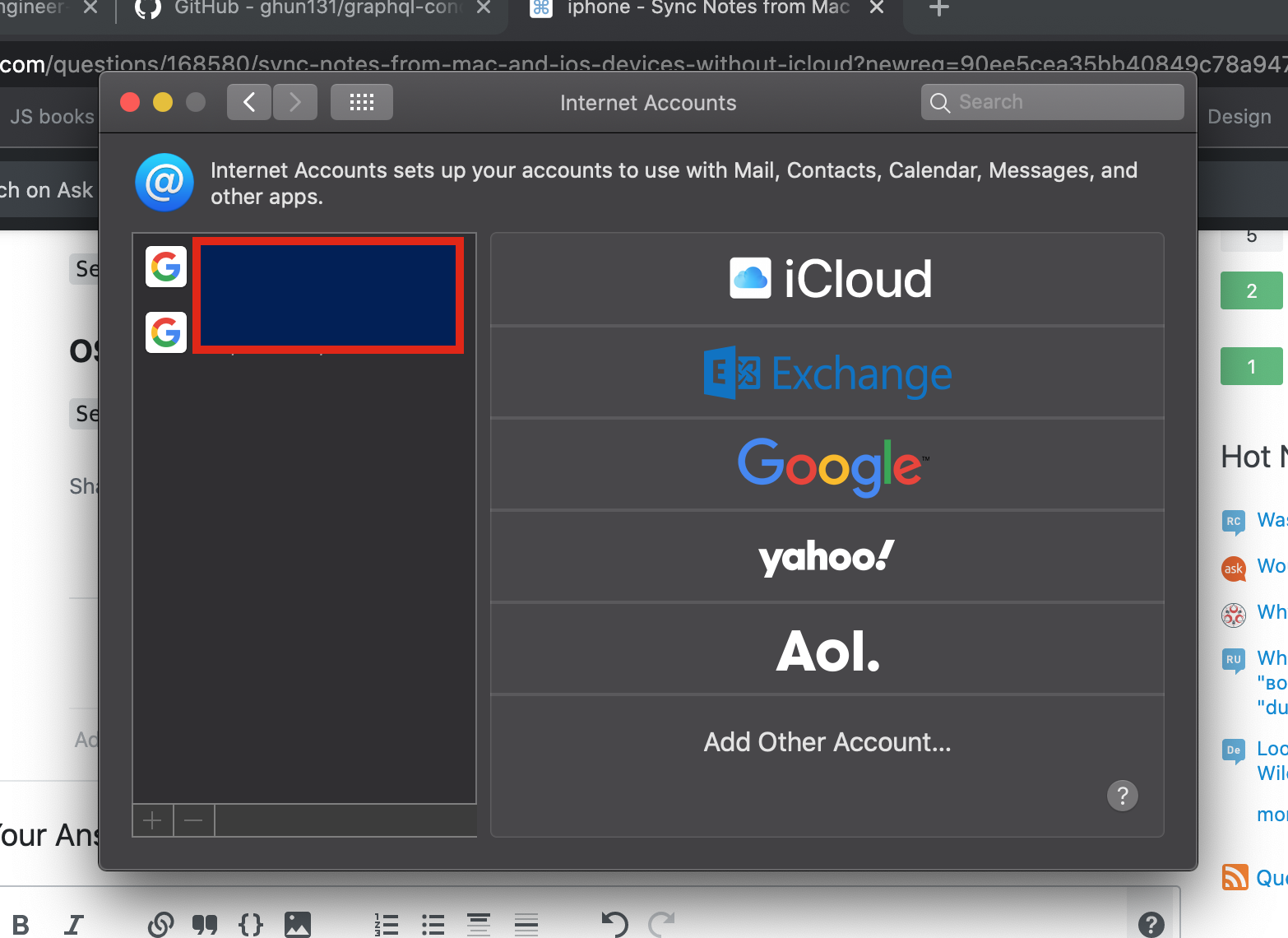Go forward with the right chevron button
Viewport: 1288px width, 938px height.
pyautogui.click(x=295, y=102)
